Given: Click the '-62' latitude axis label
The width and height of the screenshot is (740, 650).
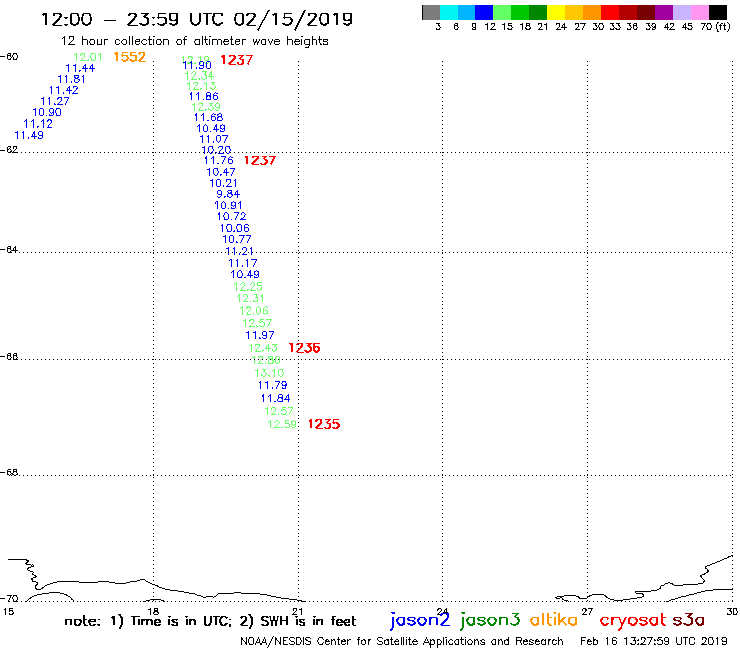Looking at the screenshot, I should (9, 150).
